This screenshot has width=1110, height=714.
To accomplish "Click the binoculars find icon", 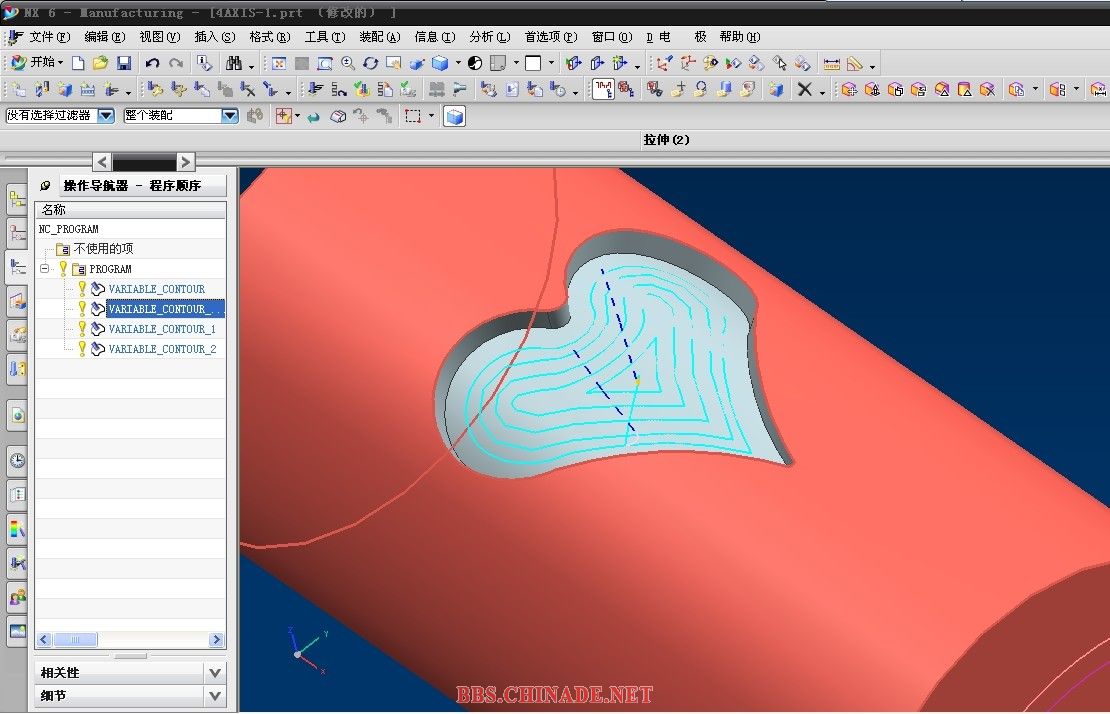I will [234, 63].
